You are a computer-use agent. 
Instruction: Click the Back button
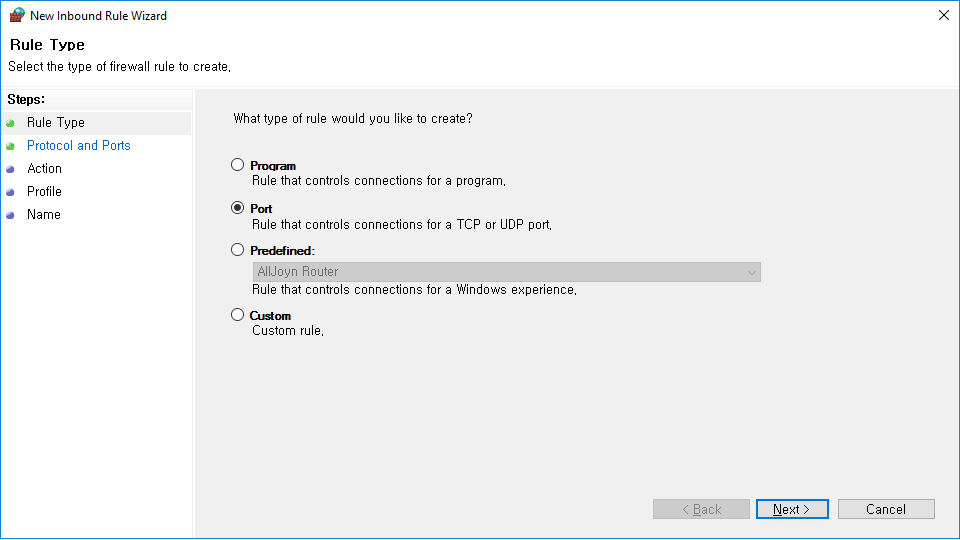pos(701,509)
